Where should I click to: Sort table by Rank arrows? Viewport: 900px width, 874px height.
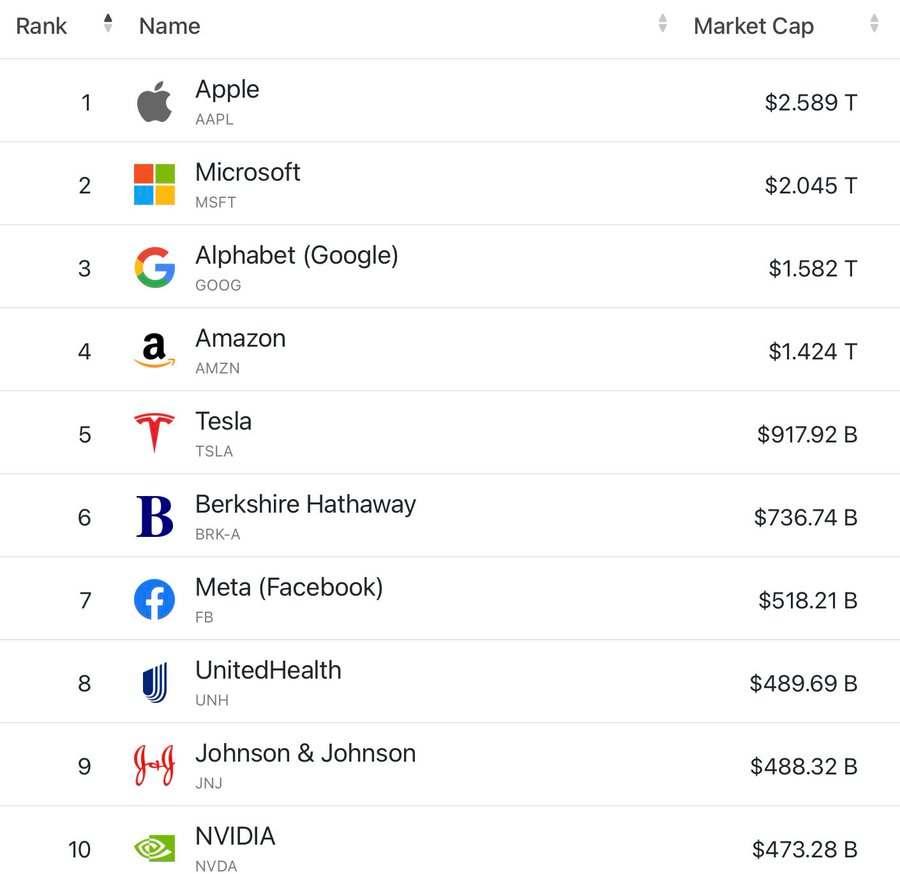107,23
